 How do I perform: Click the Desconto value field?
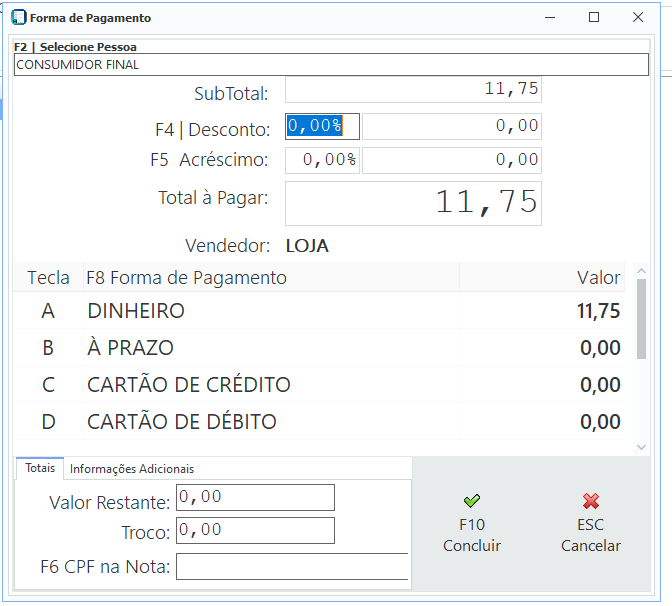click(451, 126)
